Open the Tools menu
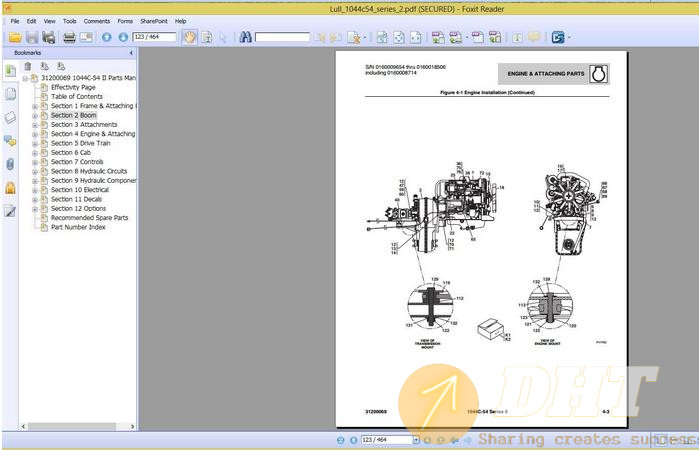This screenshot has width=699, height=450. pos(70,21)
